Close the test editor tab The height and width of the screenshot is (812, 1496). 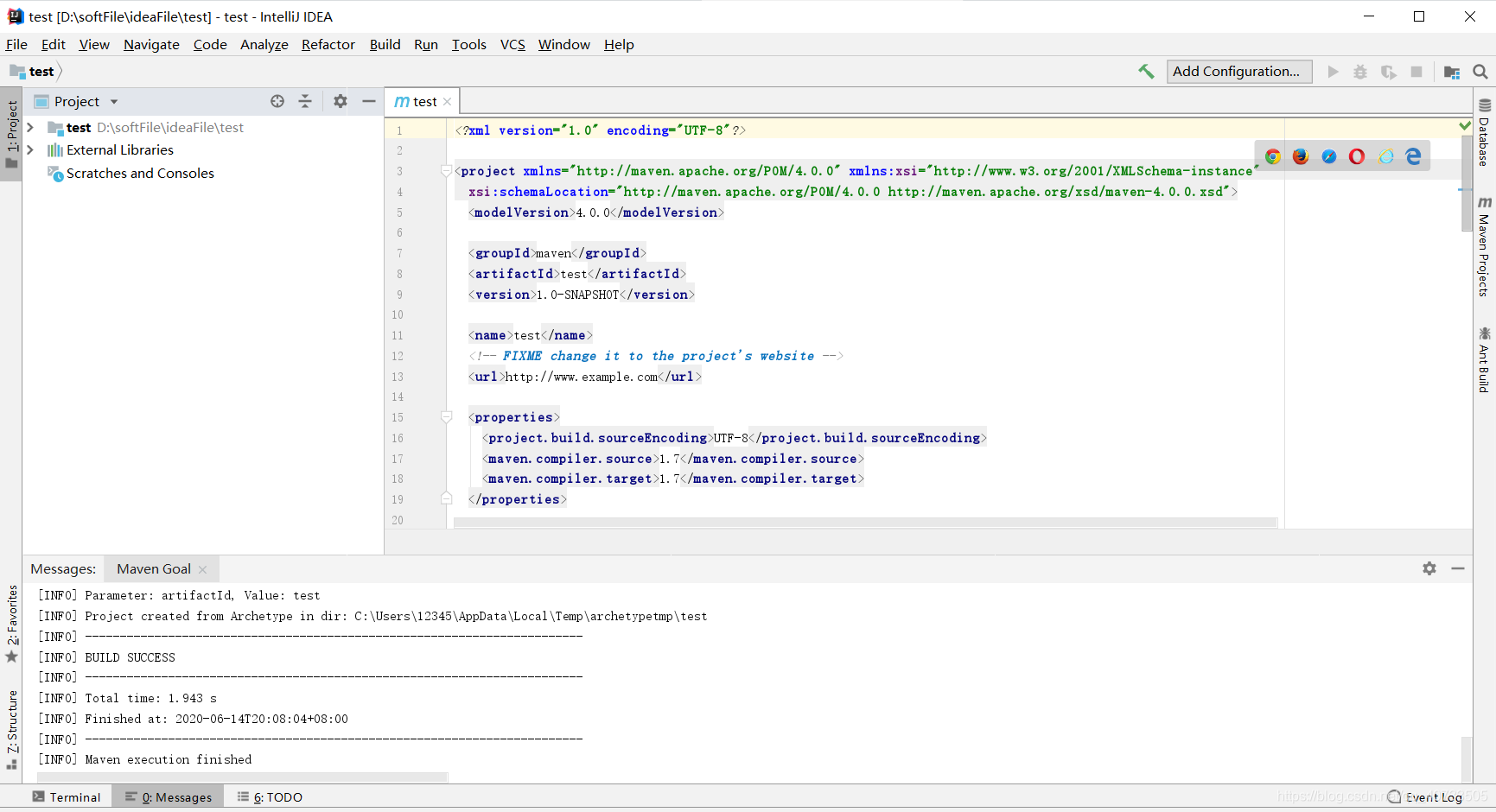[447, 102]
